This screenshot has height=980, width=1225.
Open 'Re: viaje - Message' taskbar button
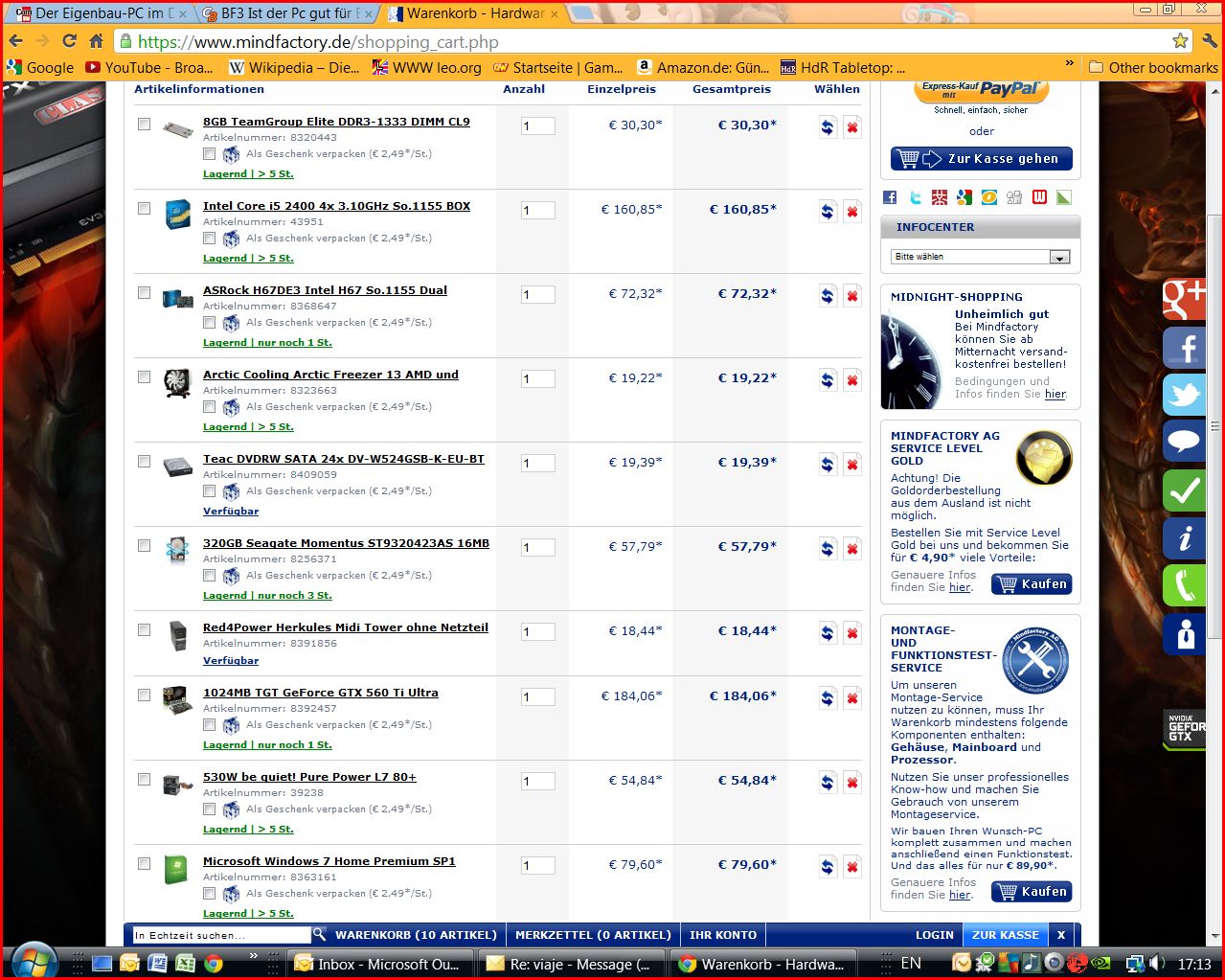tap(571, 964)
